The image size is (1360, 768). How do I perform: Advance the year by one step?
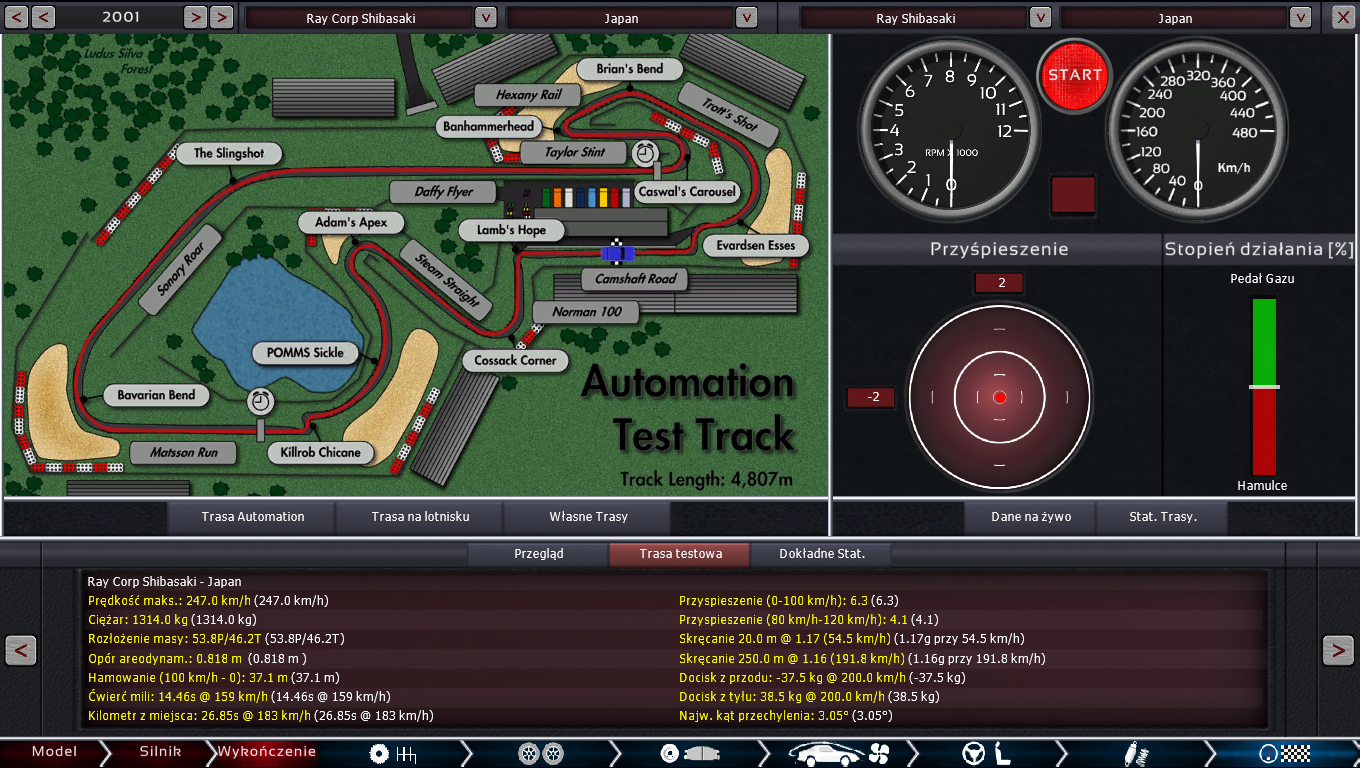click(x=196, y=18)
